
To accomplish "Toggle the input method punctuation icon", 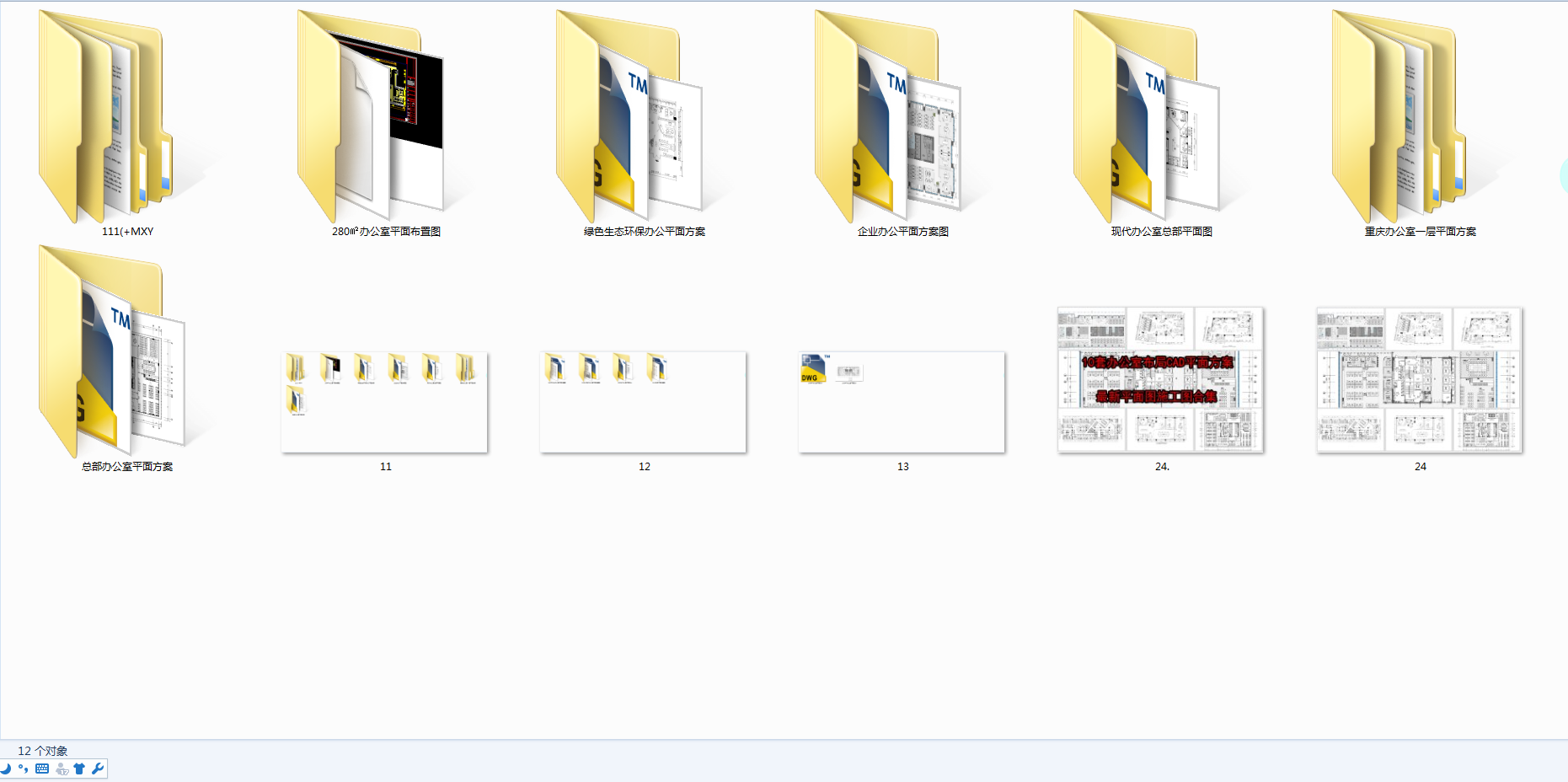I will click(x=23, y=769).
